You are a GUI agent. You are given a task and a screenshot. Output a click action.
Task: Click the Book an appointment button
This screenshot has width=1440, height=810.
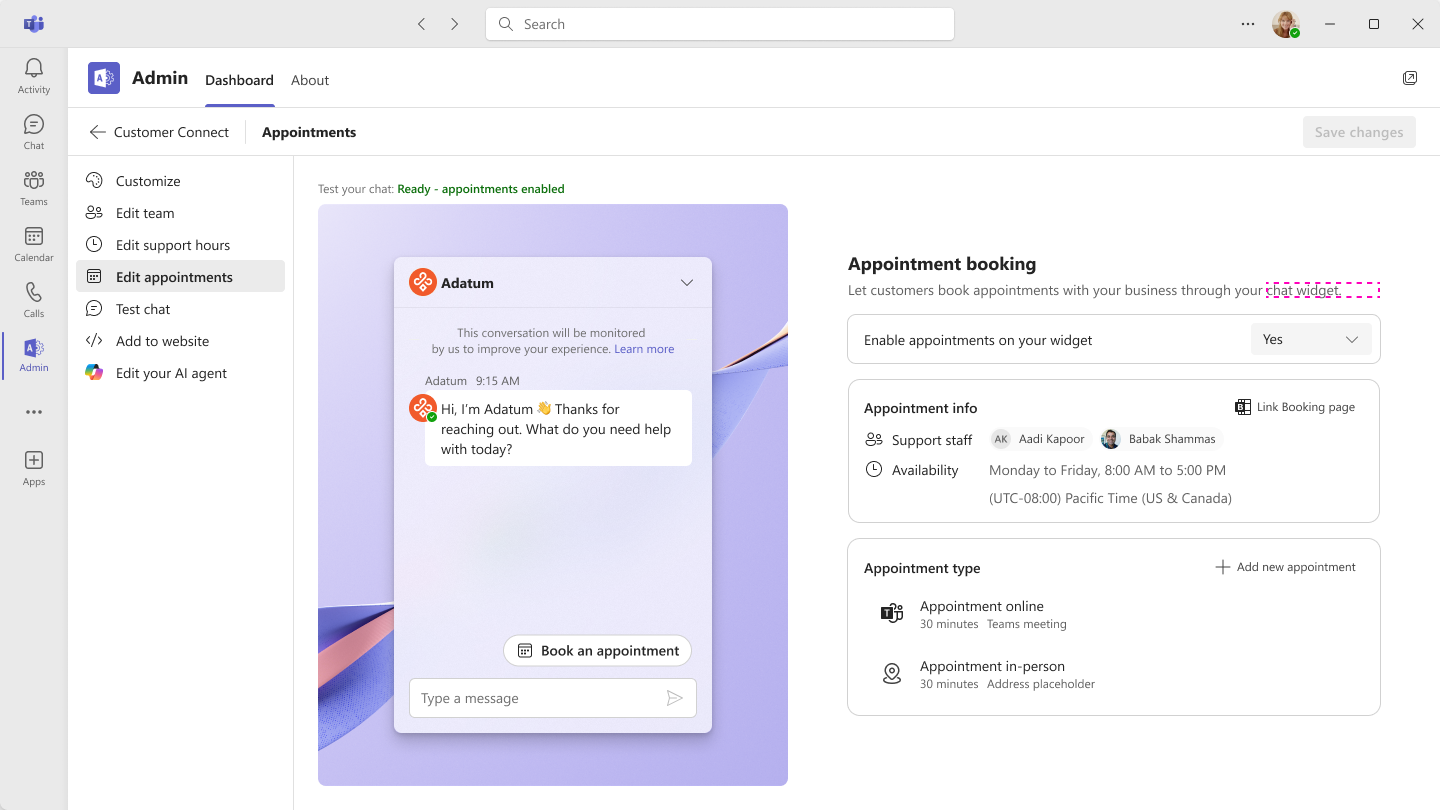[597, 651]
